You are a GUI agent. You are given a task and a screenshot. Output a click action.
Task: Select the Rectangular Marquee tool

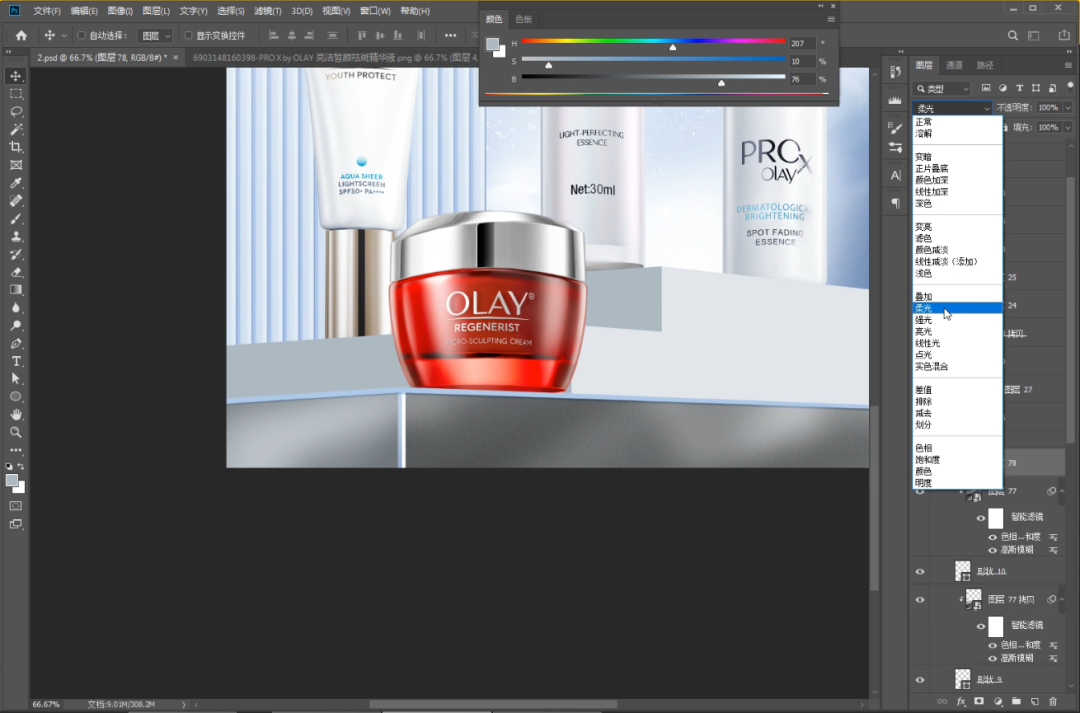pos(16,94)
